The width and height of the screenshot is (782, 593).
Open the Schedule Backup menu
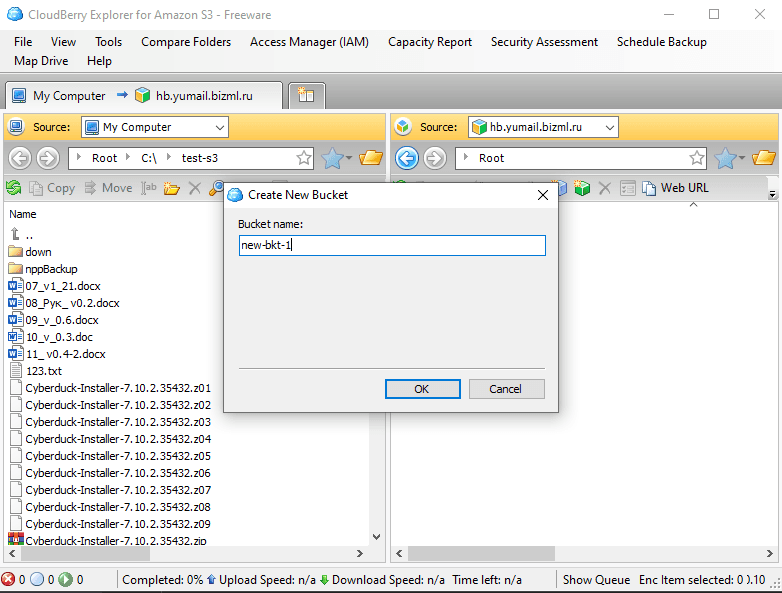point(662,42)
